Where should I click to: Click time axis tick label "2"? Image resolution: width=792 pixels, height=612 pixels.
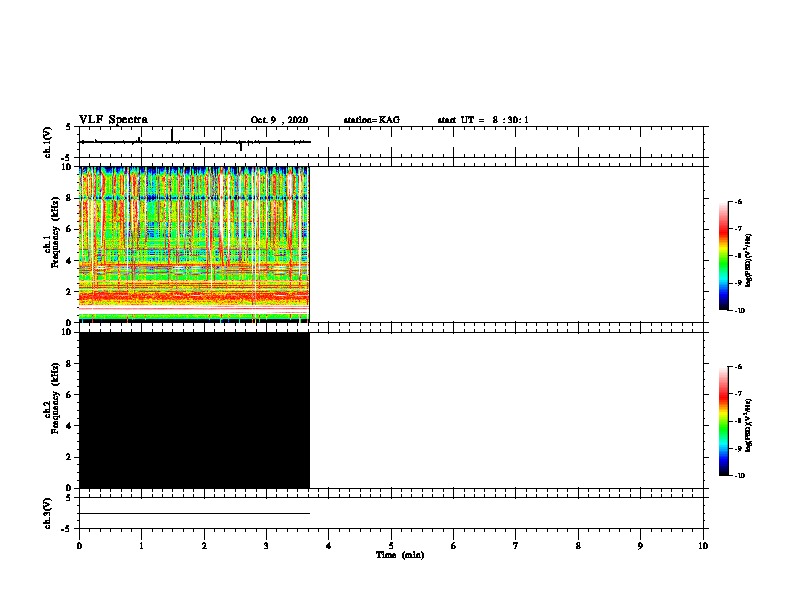pos(204,546)
